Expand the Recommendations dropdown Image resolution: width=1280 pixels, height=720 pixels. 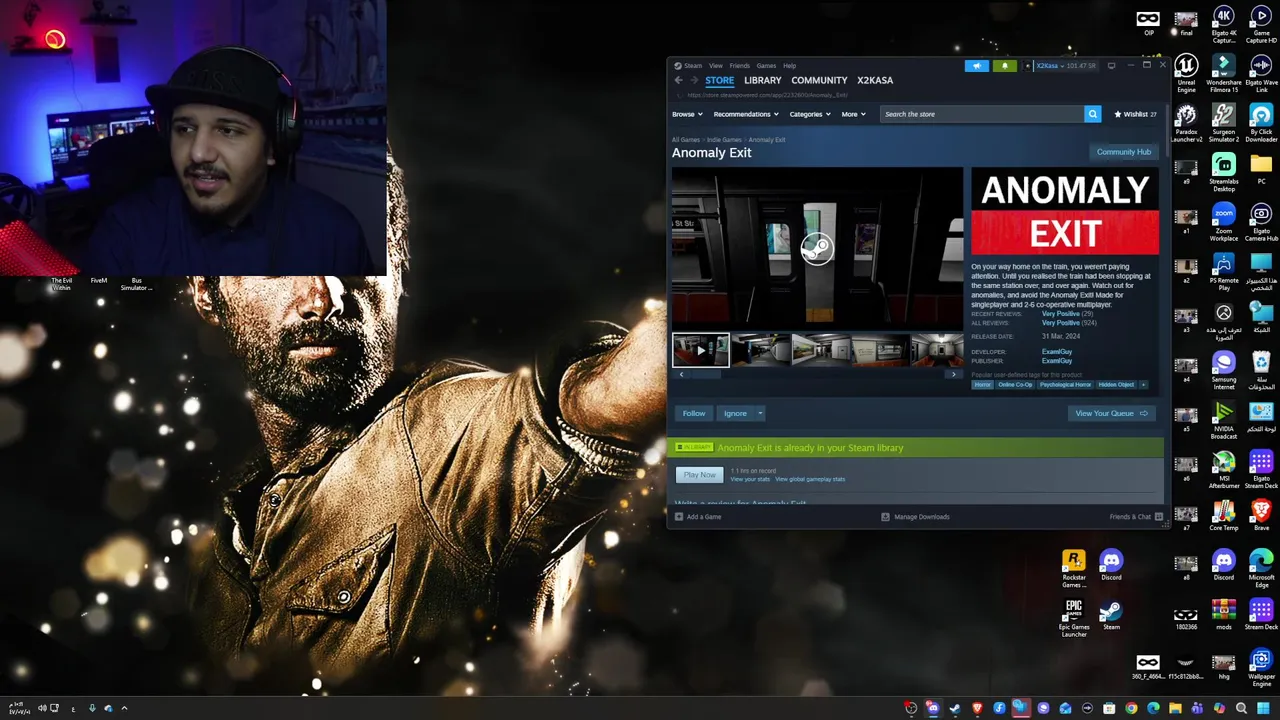coord(745,114)
